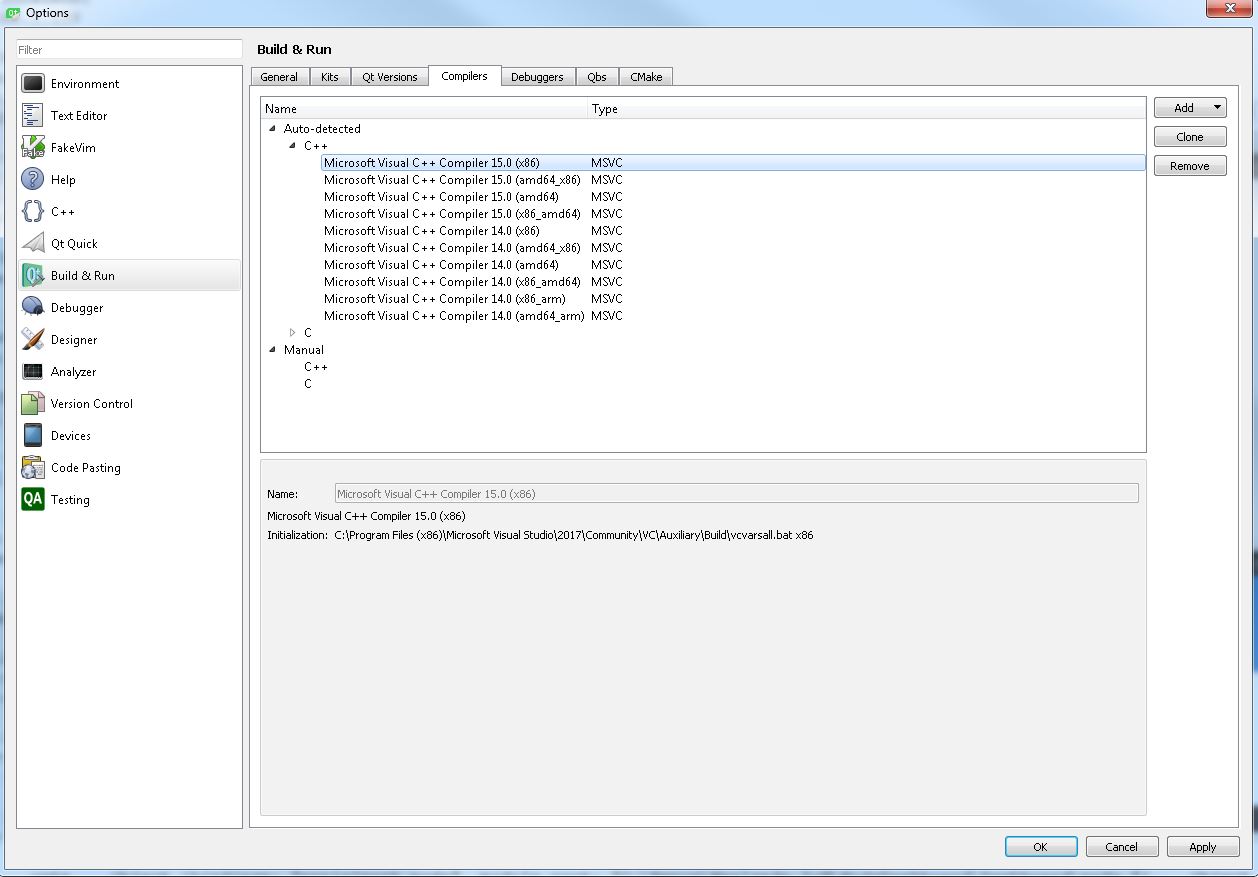Remove the selected compiler
1258x877 pixels.
tap(1190, 166)
